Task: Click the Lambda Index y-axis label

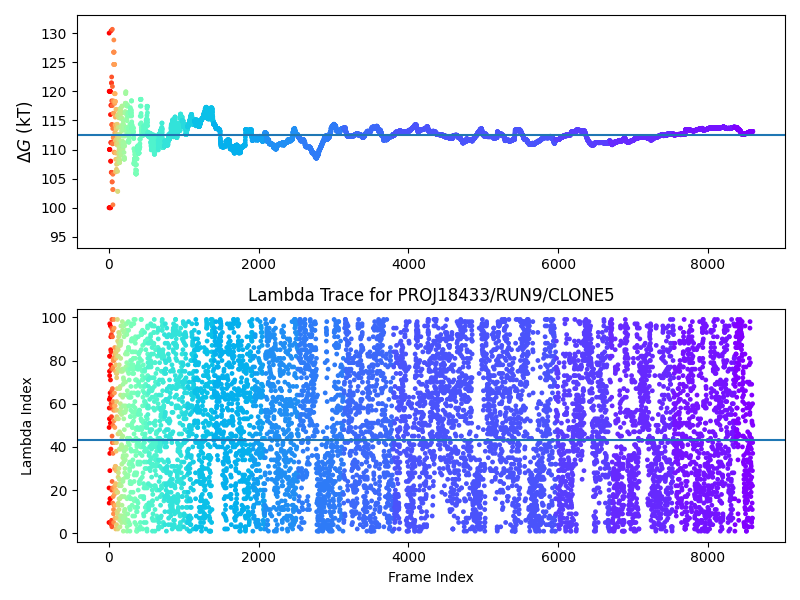Action: 27,426
